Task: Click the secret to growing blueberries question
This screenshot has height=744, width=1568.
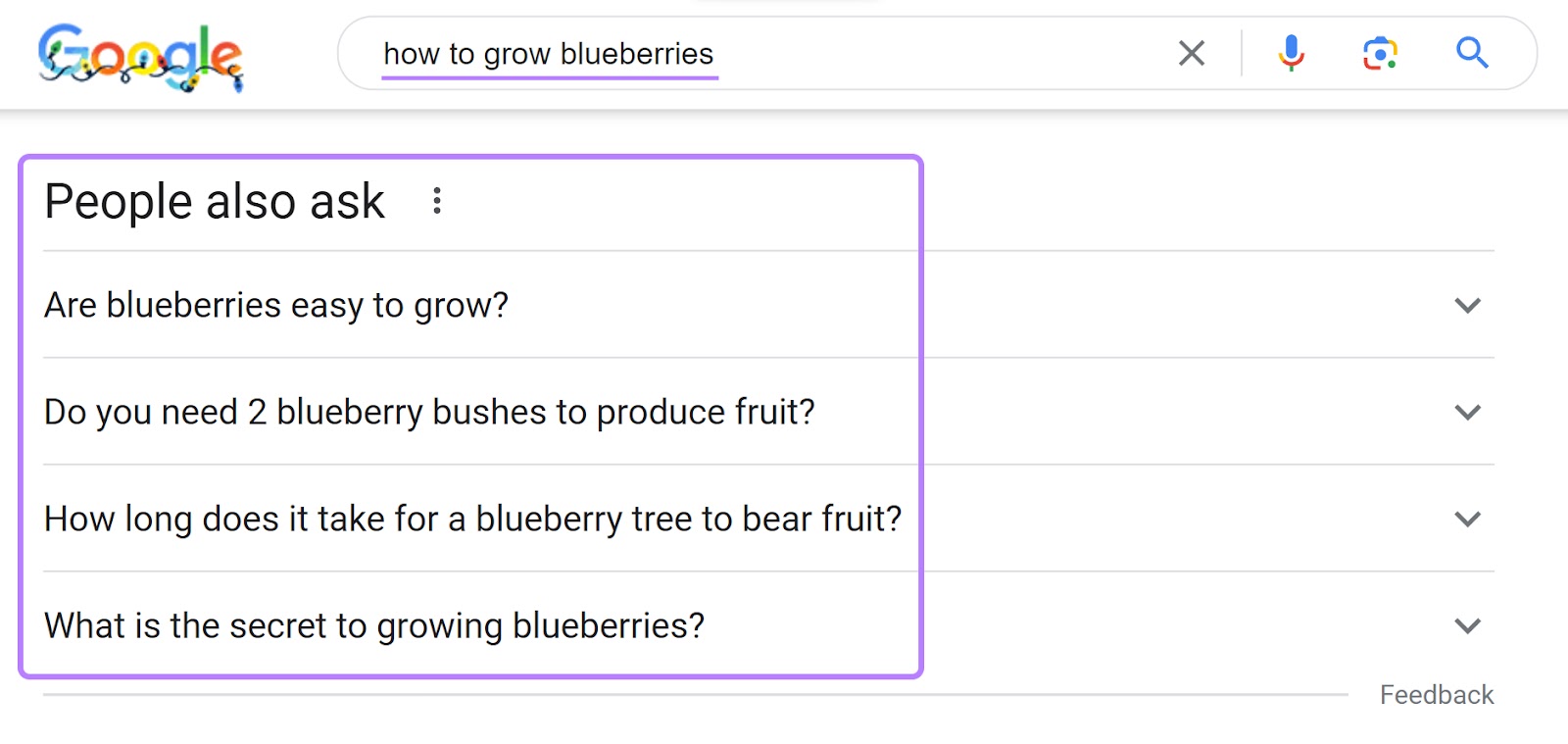Action: [374, 625]
